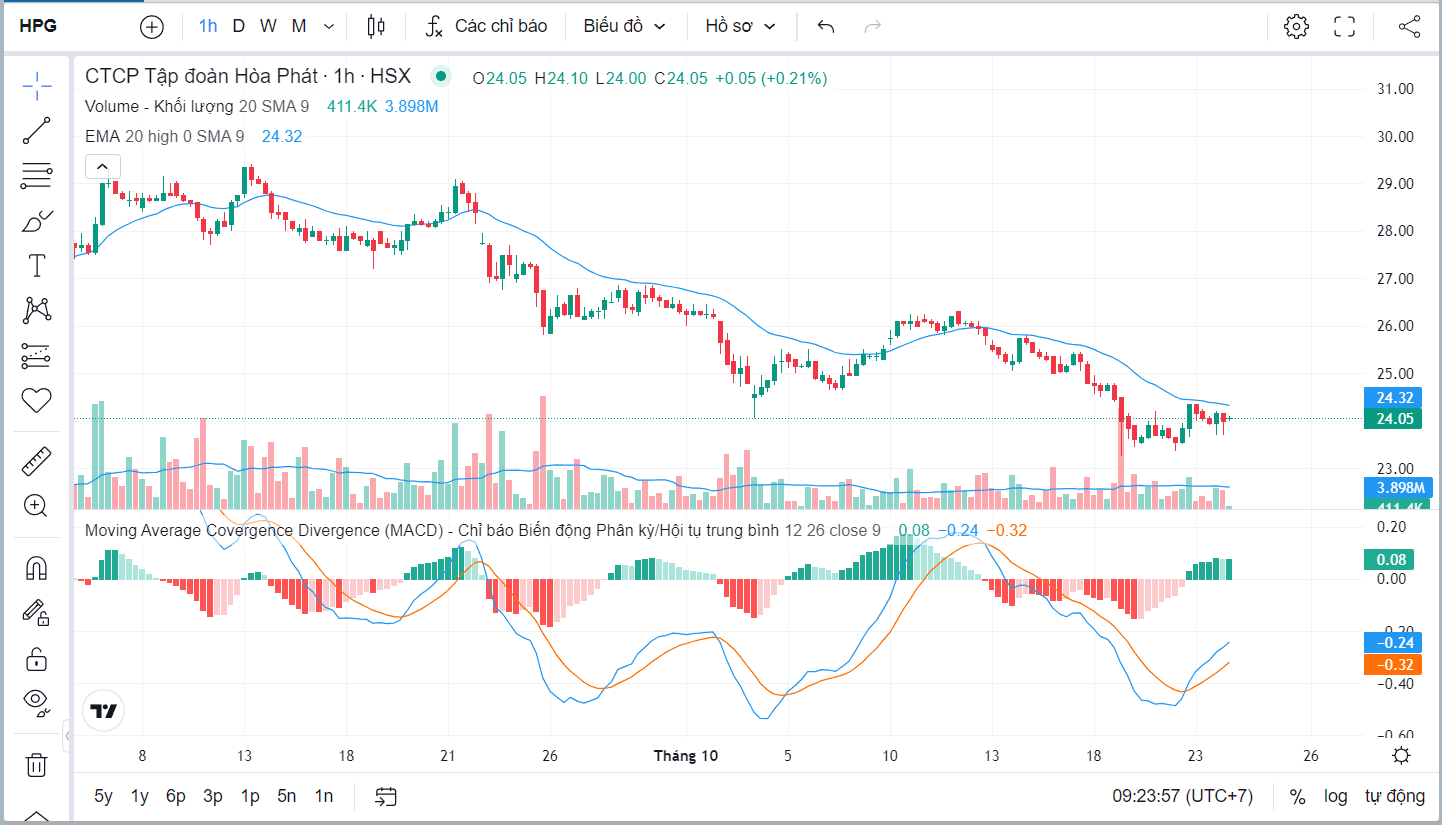
Task: Click the plus compare symbol button
Action: (152, 27)
